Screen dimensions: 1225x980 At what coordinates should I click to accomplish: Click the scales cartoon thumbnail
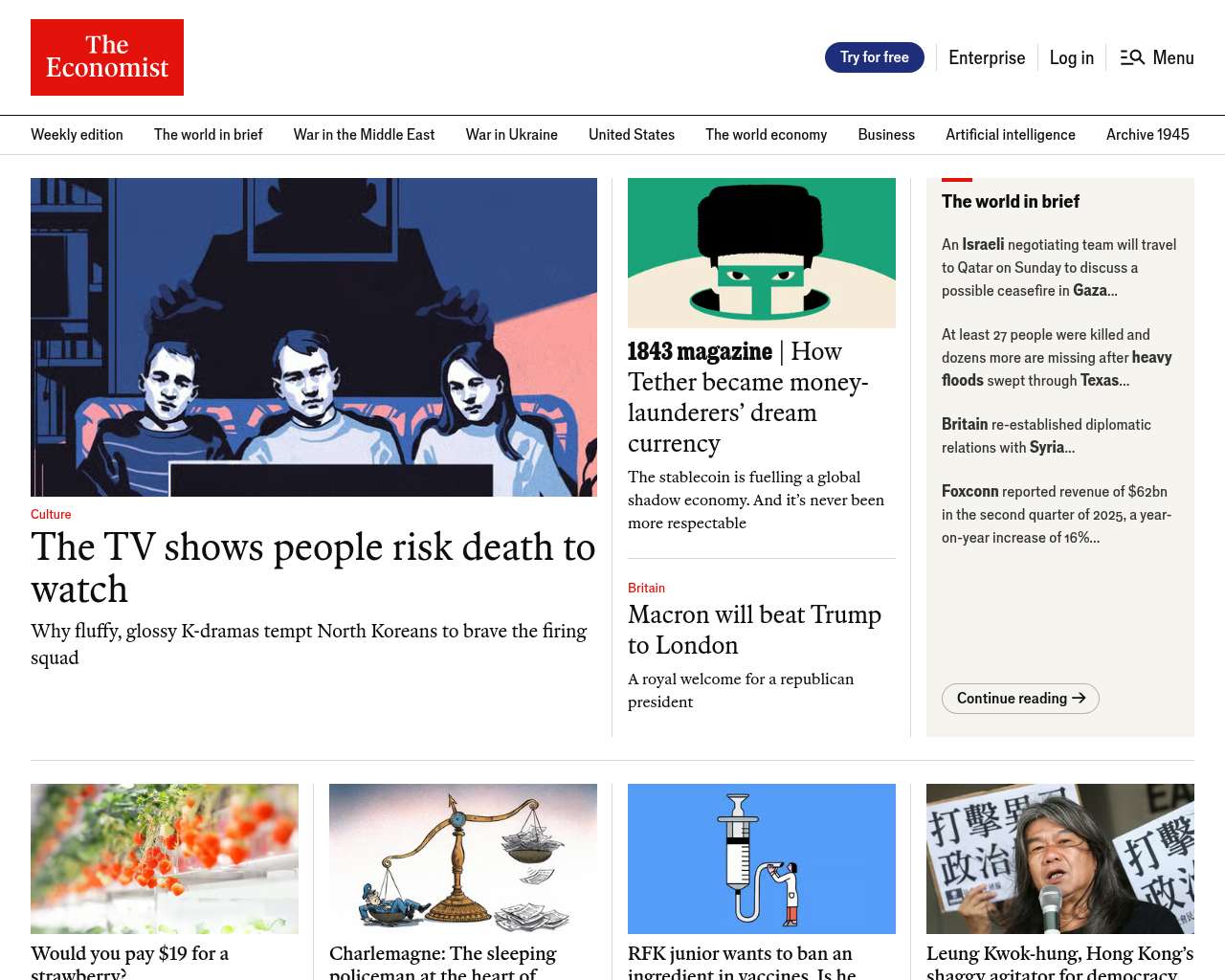click(x=463, y=858)
